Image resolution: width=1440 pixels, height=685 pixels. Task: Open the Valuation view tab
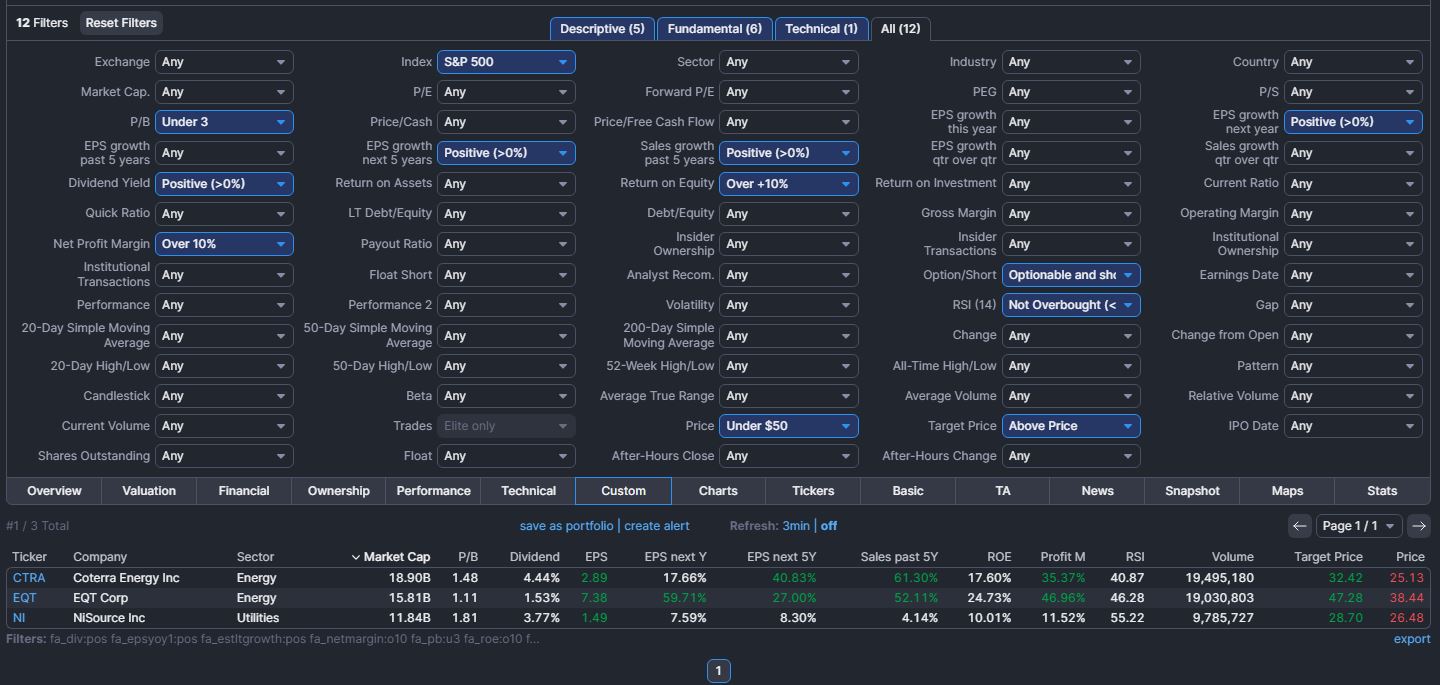[149, 491]
